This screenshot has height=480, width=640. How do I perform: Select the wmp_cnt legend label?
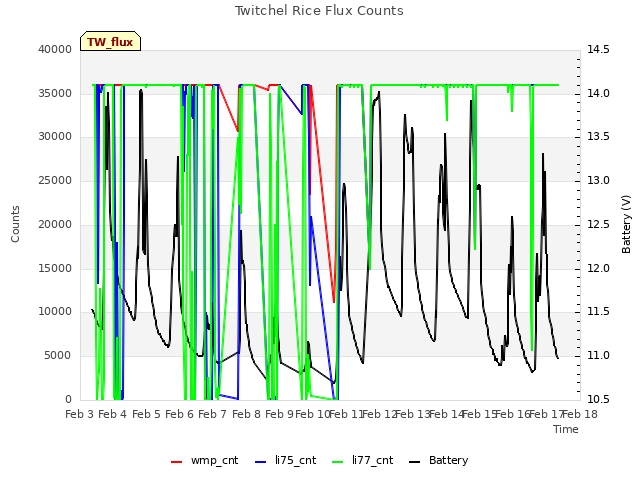(x=214, y=460)
